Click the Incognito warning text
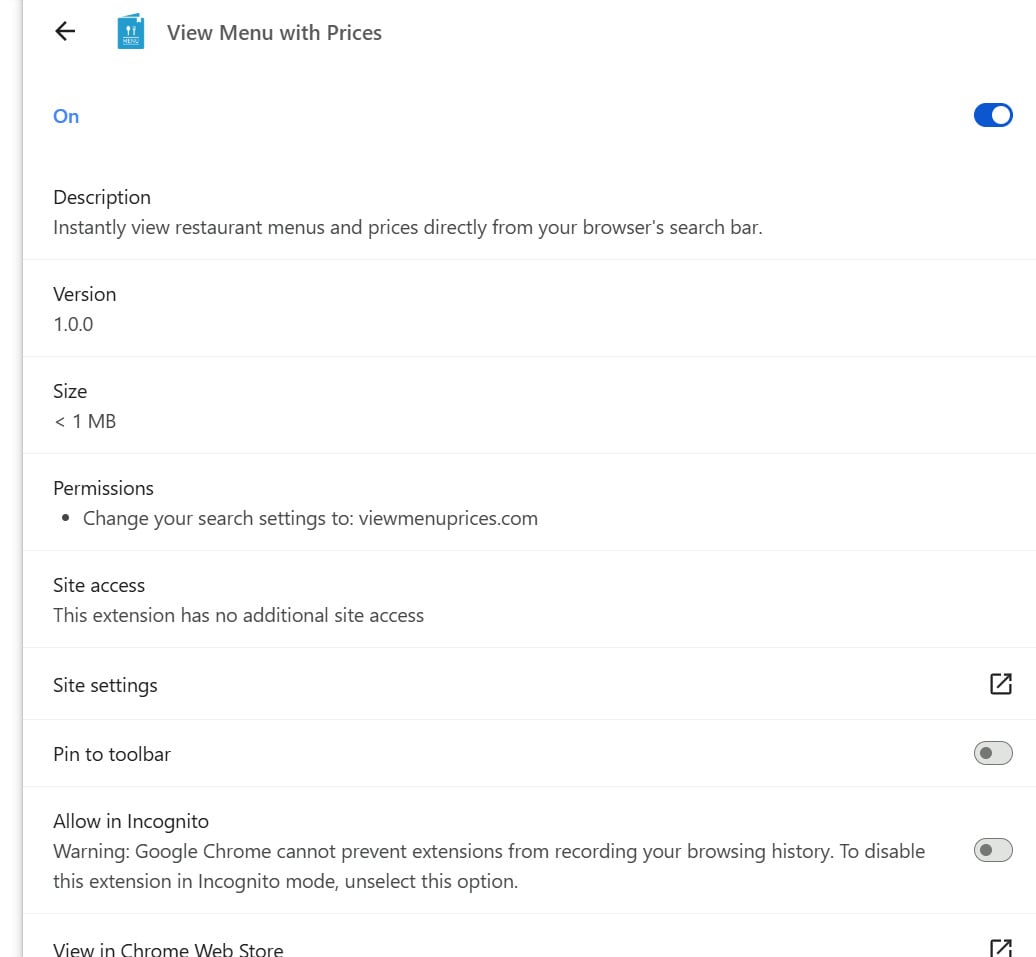This screenshot has width=1036, height=957. click(489, 866)
